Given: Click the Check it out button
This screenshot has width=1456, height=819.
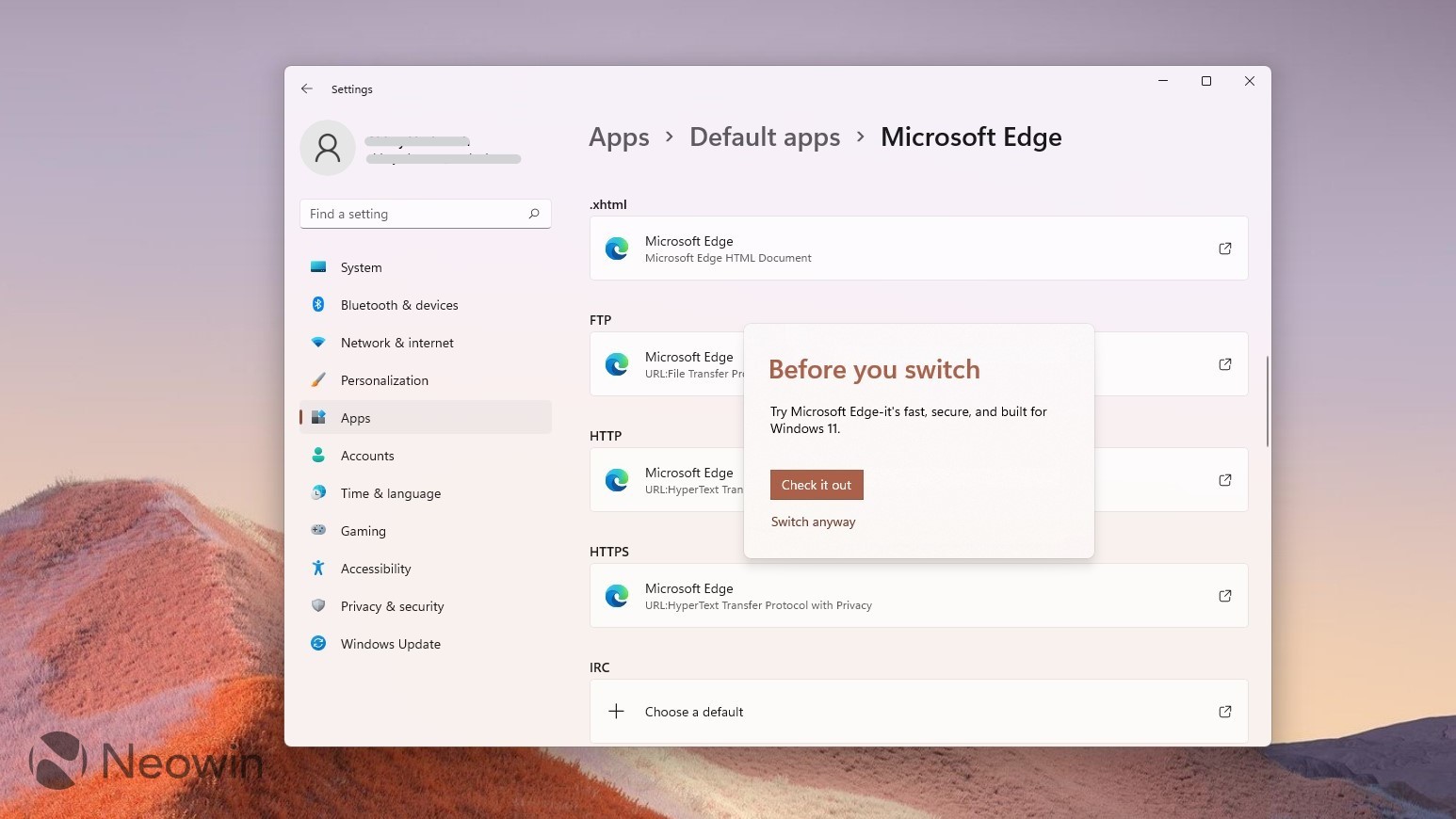Looking at the screenshot, I should point(817,485).
